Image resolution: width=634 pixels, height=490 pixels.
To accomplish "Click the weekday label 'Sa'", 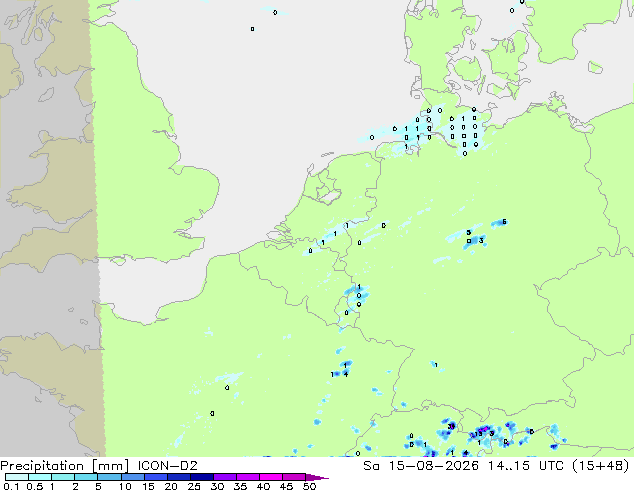I will (x=371, y=466).
